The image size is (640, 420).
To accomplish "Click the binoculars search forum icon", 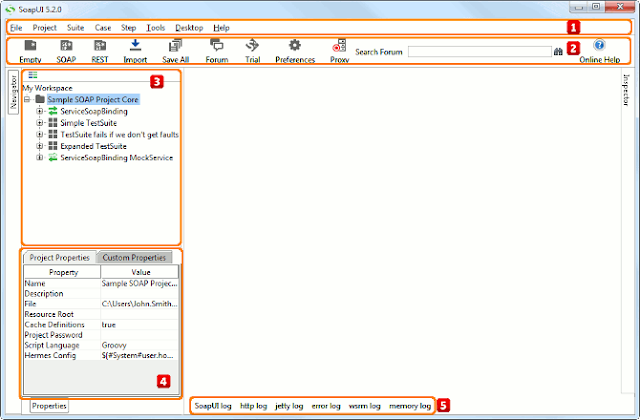I will pos(558,51).
